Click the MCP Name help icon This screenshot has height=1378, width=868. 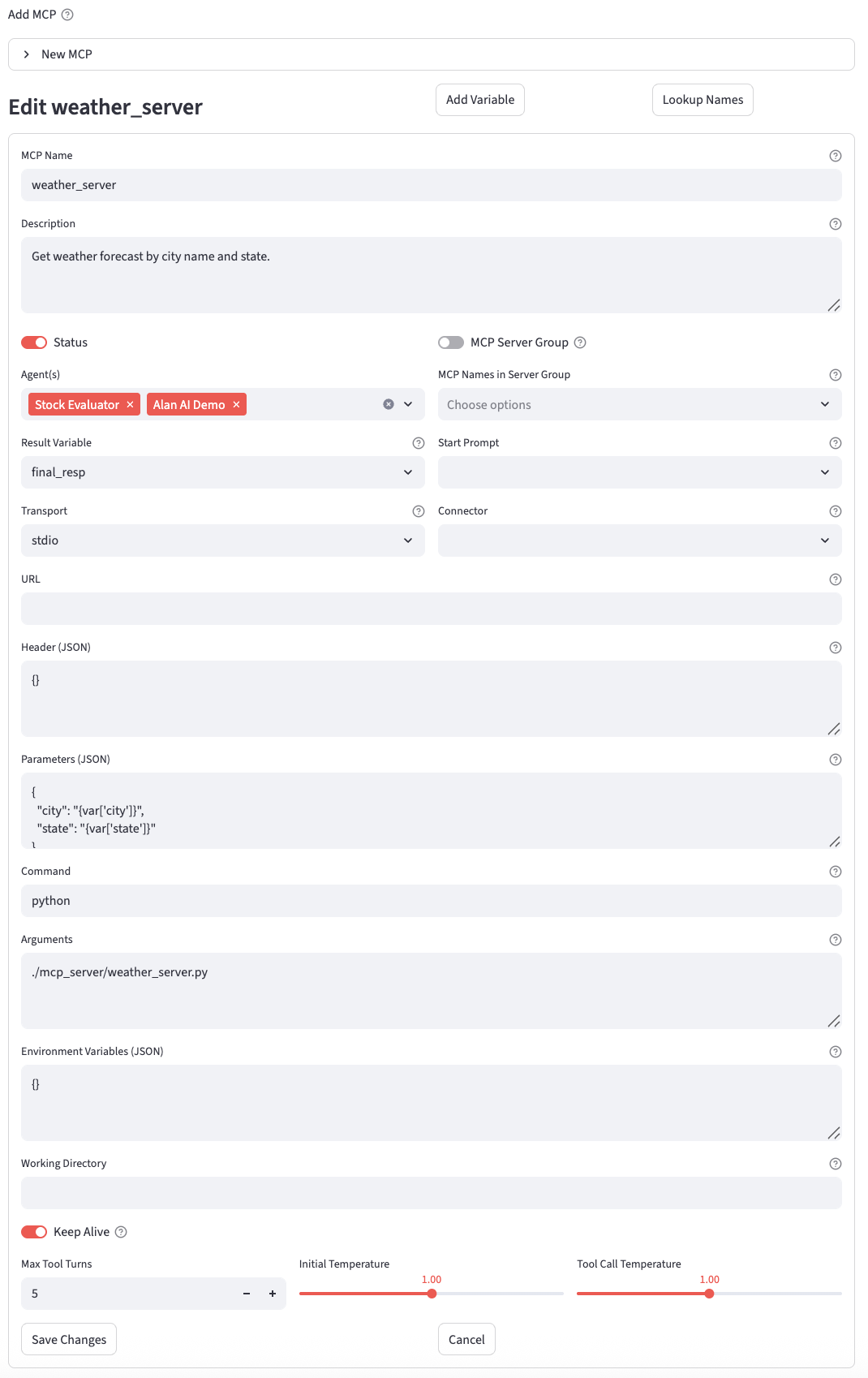click(835, 156)
